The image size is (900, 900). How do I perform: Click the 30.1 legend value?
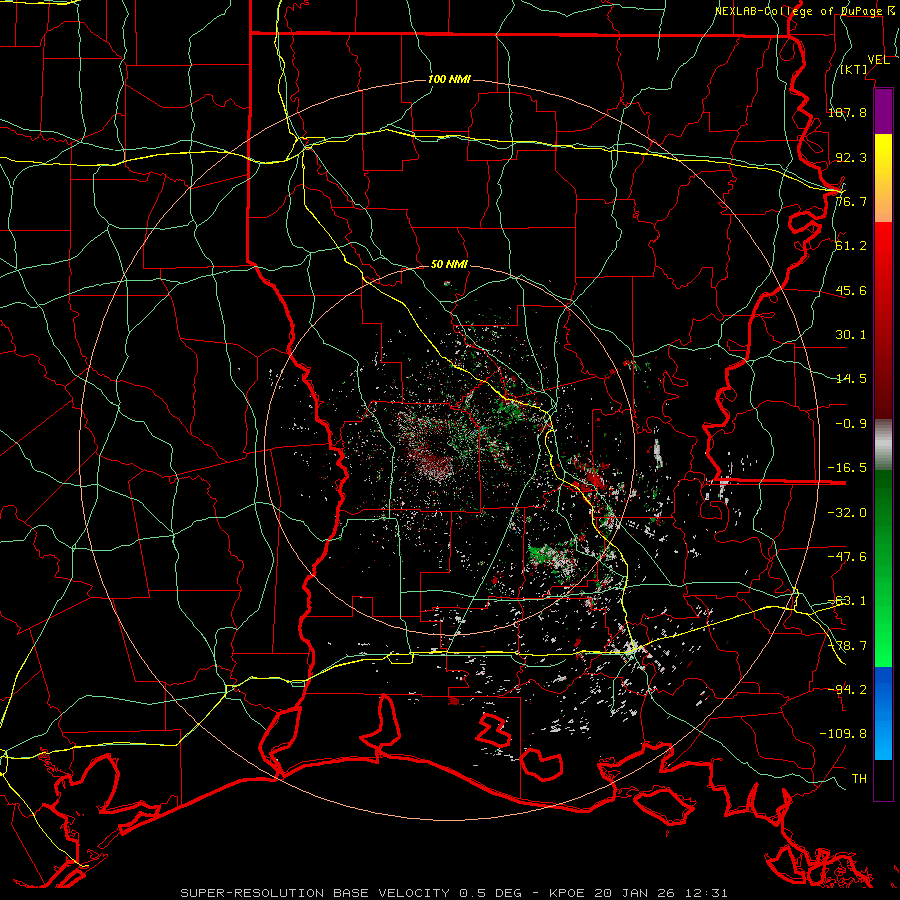[x=851, y=335]
